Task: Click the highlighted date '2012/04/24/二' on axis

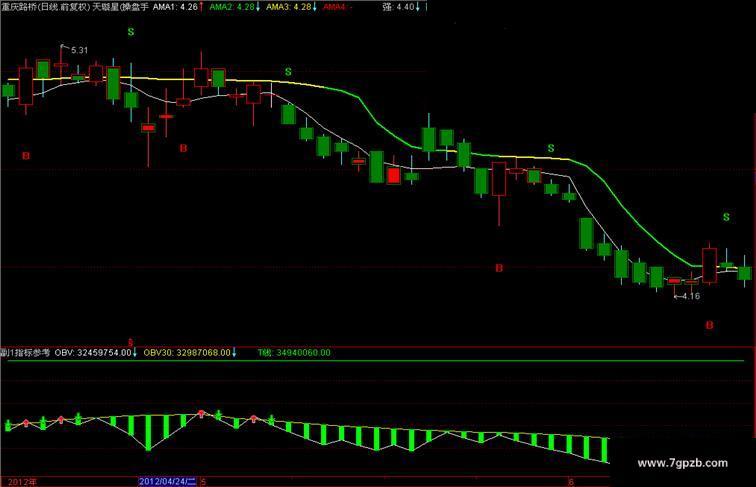Action: (x=167, y=481)
